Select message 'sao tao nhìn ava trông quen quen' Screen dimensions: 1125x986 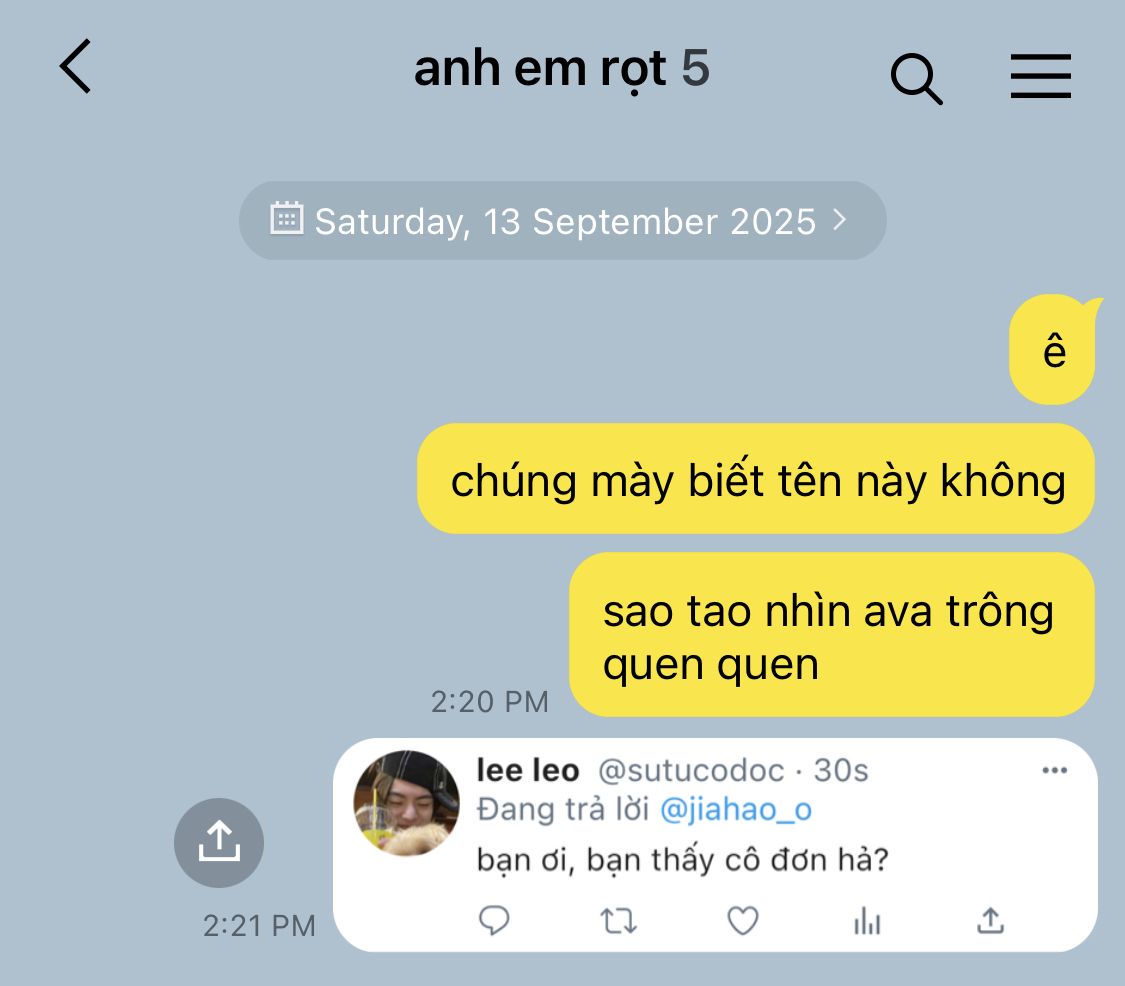[832, 634]
